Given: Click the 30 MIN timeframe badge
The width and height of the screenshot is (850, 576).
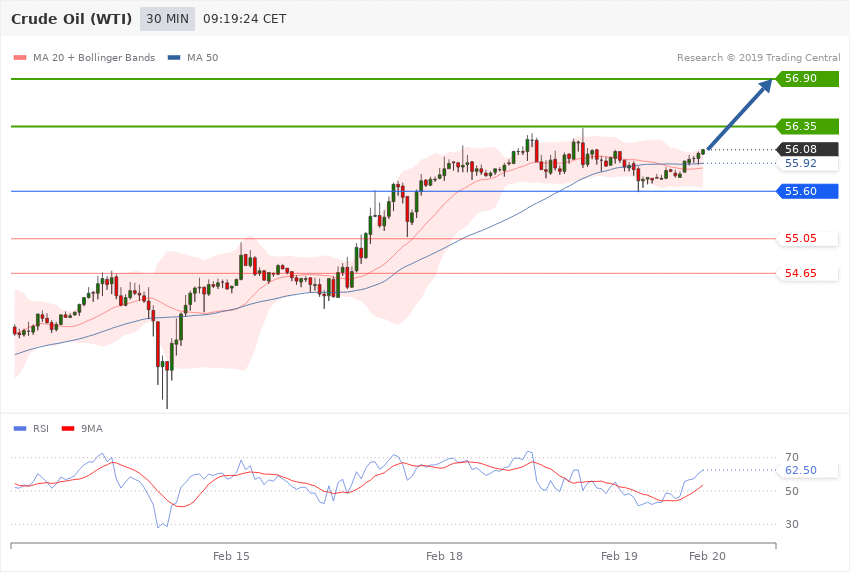Looking at the screenshot, I should coord(167,19).
